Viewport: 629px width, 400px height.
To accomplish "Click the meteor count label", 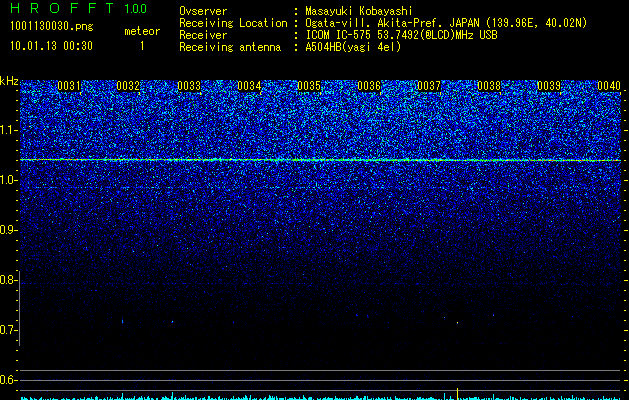I will [x=142, y=31].
